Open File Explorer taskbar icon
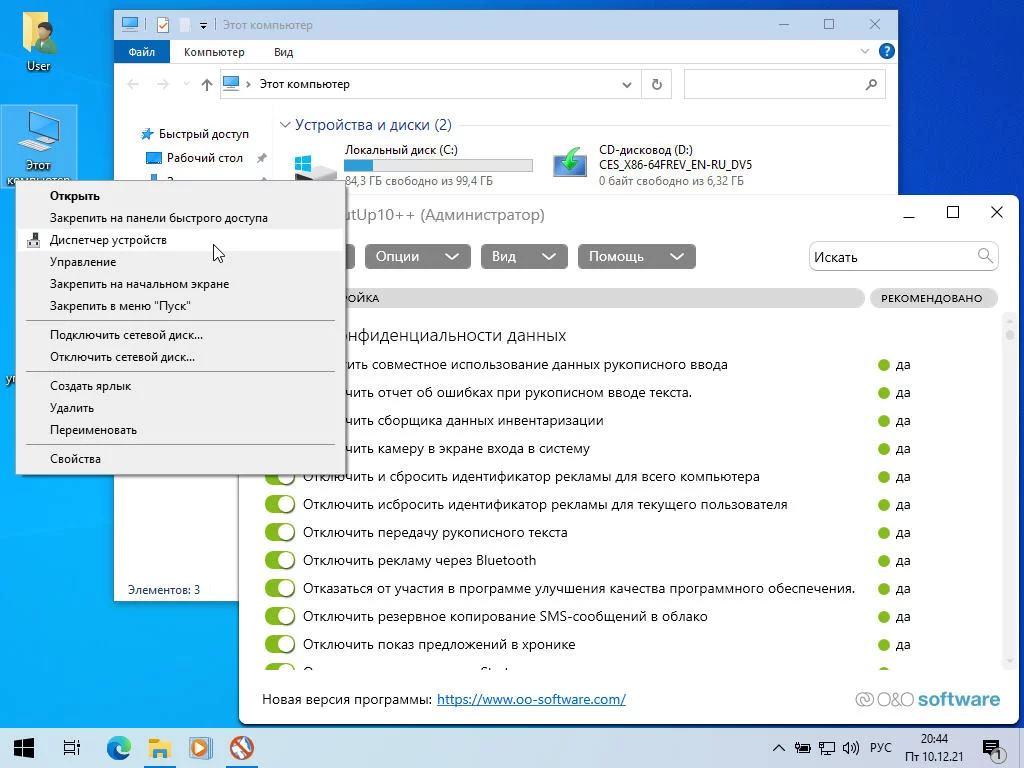This screenshot has width=1024, height=768. click(159, 747)
